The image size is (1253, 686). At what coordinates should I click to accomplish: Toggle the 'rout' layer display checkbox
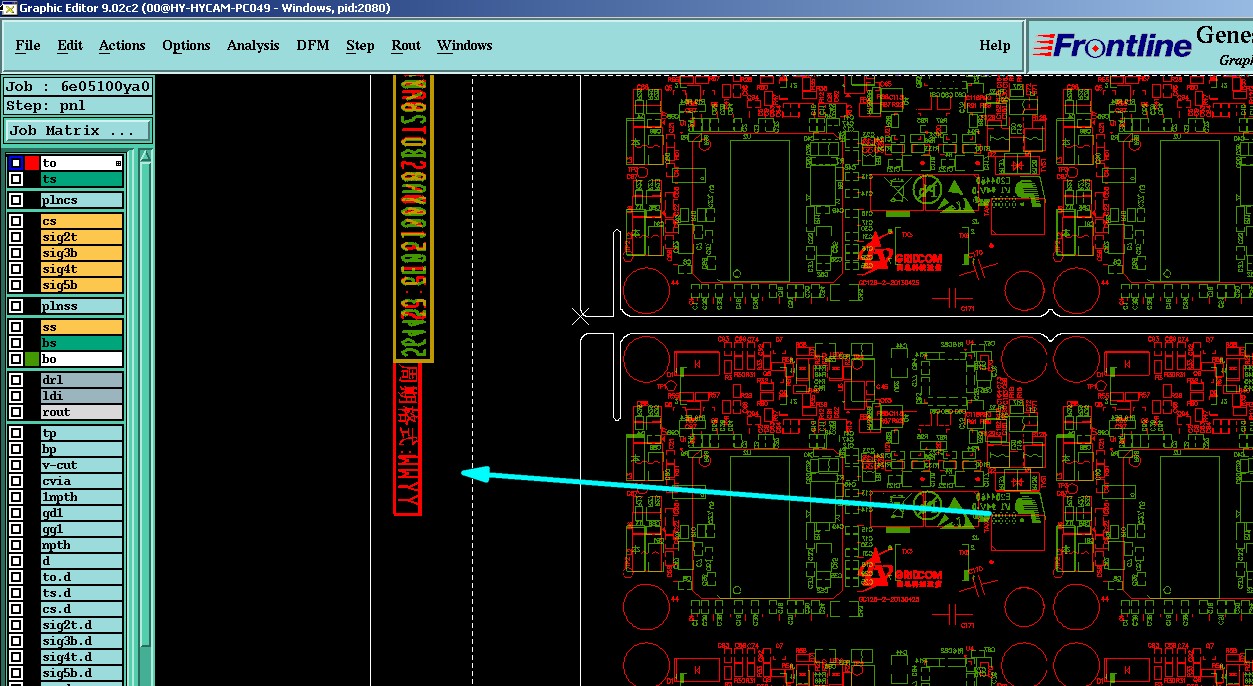[16, 412]
